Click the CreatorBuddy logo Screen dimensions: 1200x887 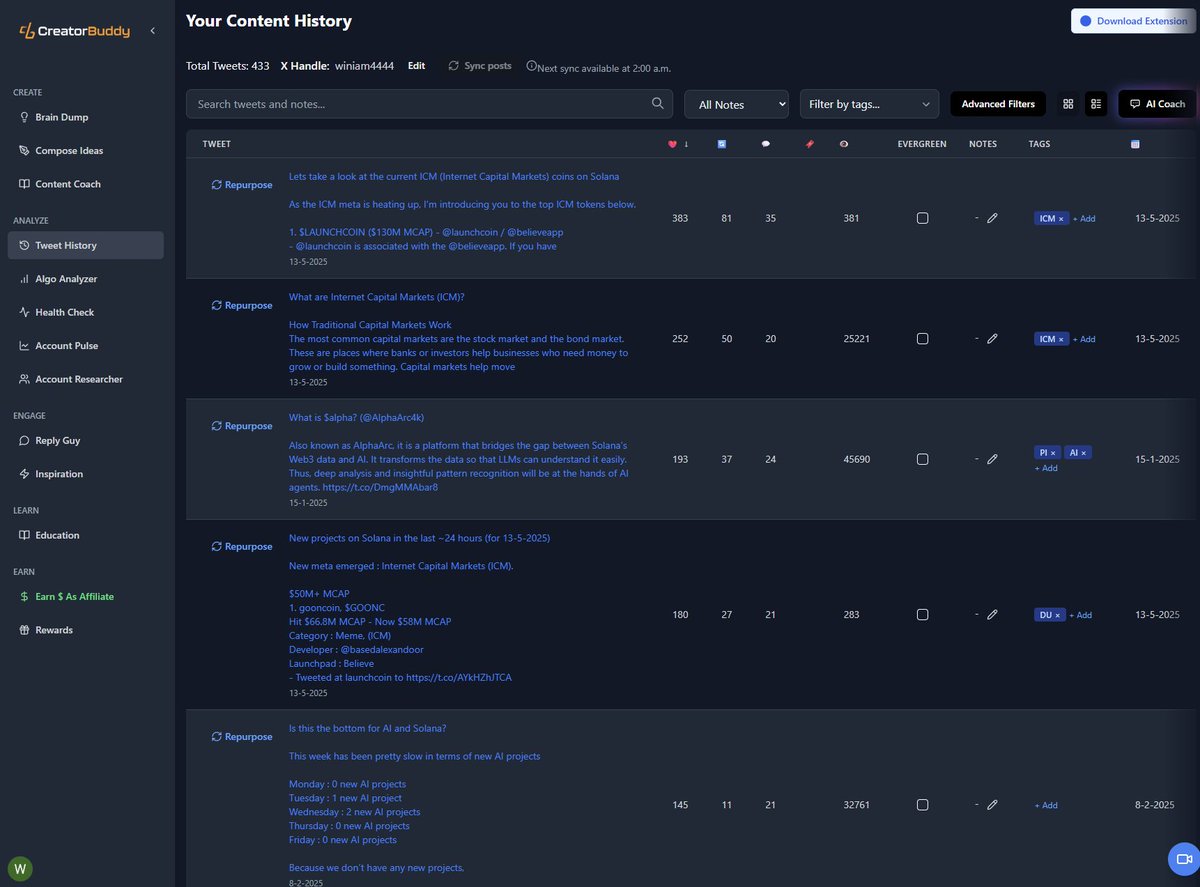click(75, 31)
